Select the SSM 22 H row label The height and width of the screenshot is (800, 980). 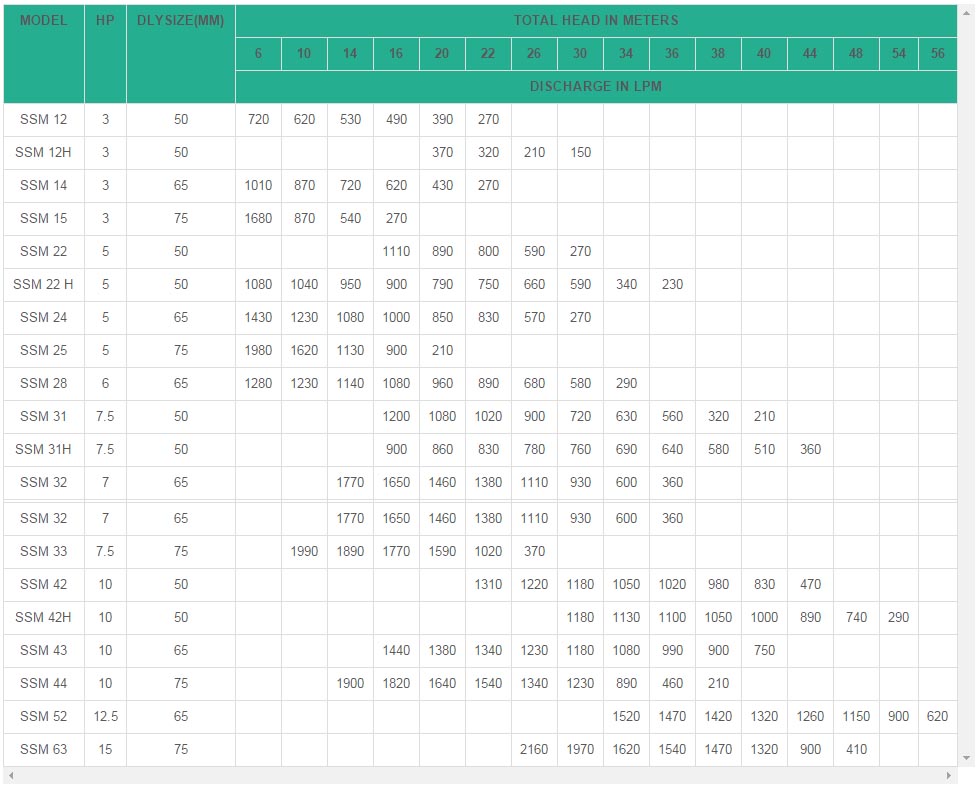[44, 284]
